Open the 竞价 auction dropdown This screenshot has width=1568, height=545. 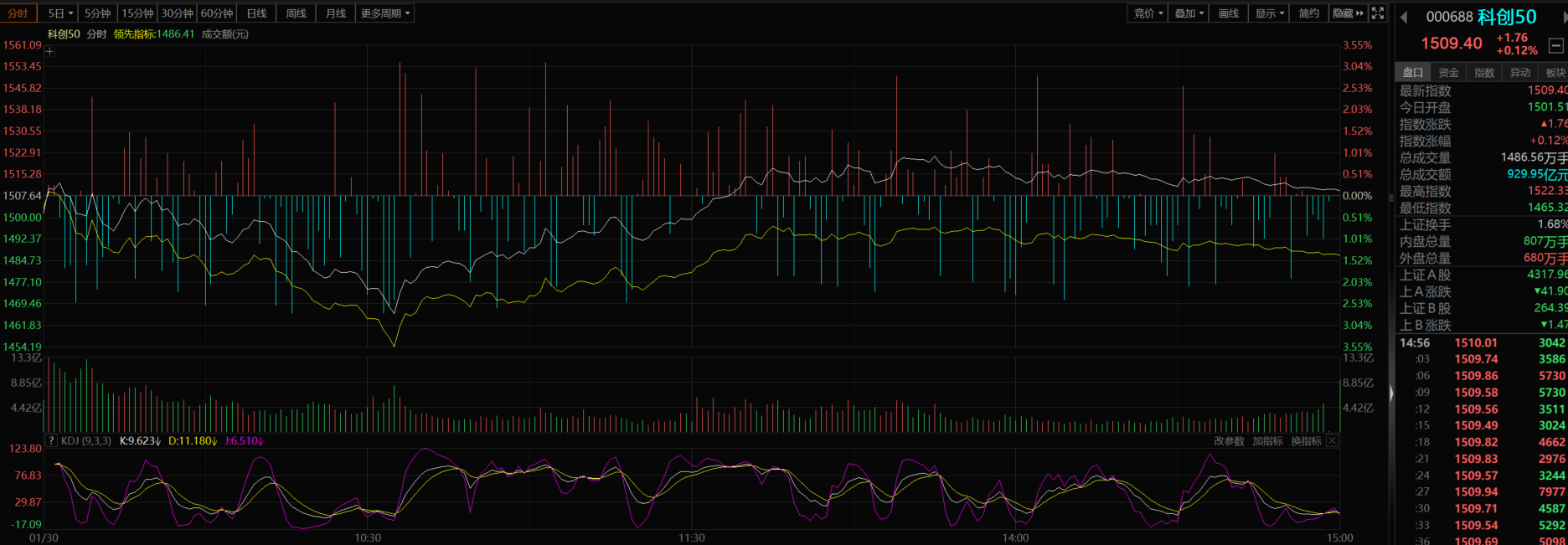(x=1148, y=13)
